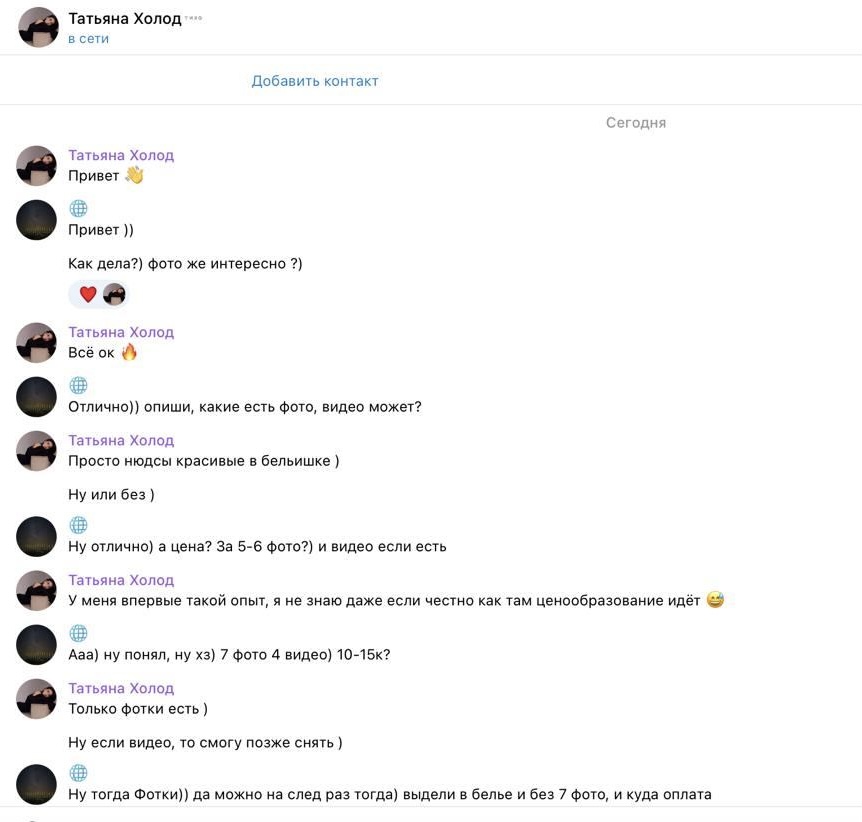This screenshot has height=822, width=862.
Task: Open sender avatar beside Просто нюдсы message
Action: (x=36, y=451)
